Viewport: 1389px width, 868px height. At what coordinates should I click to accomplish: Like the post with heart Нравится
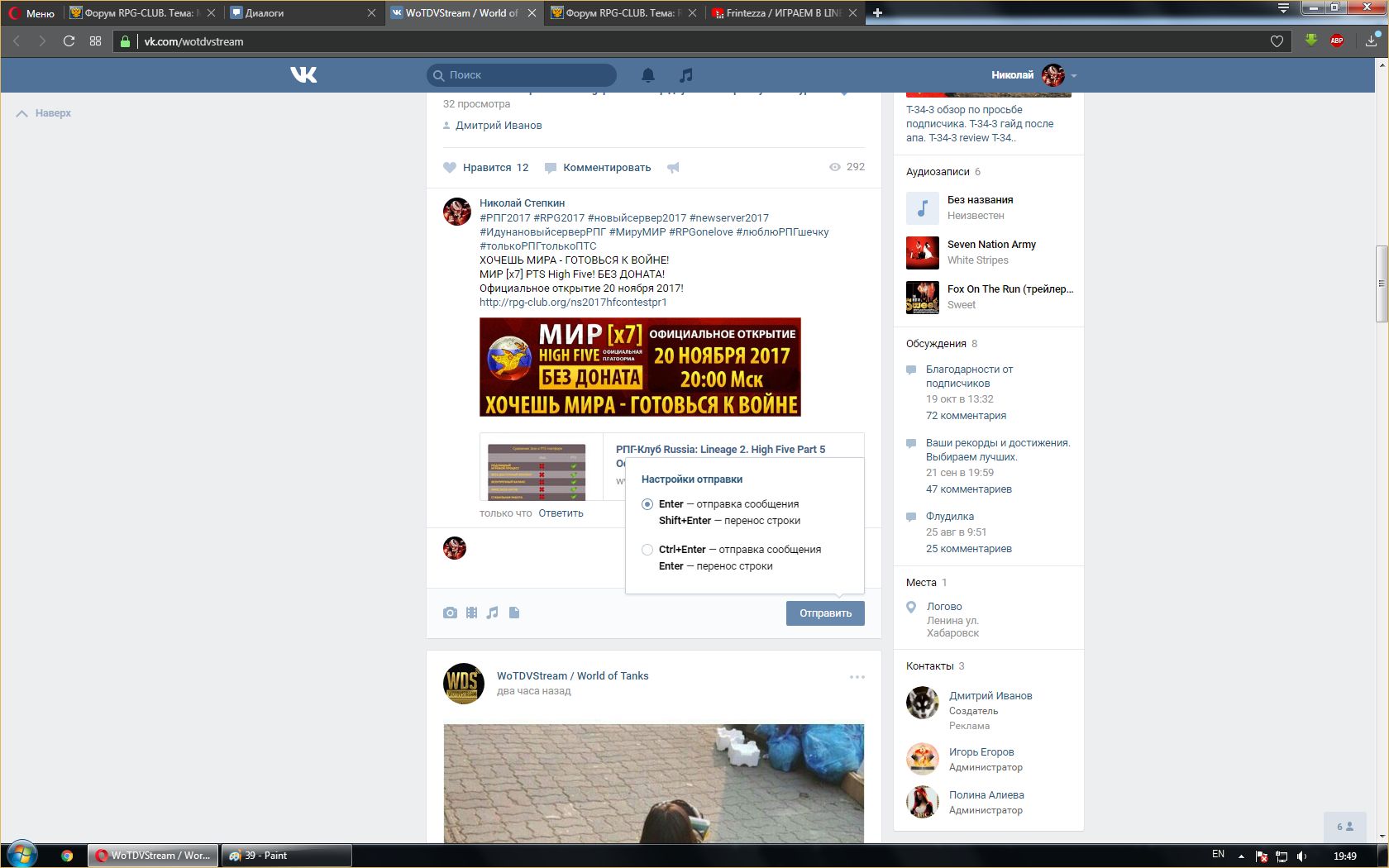(x=486, y=167)
